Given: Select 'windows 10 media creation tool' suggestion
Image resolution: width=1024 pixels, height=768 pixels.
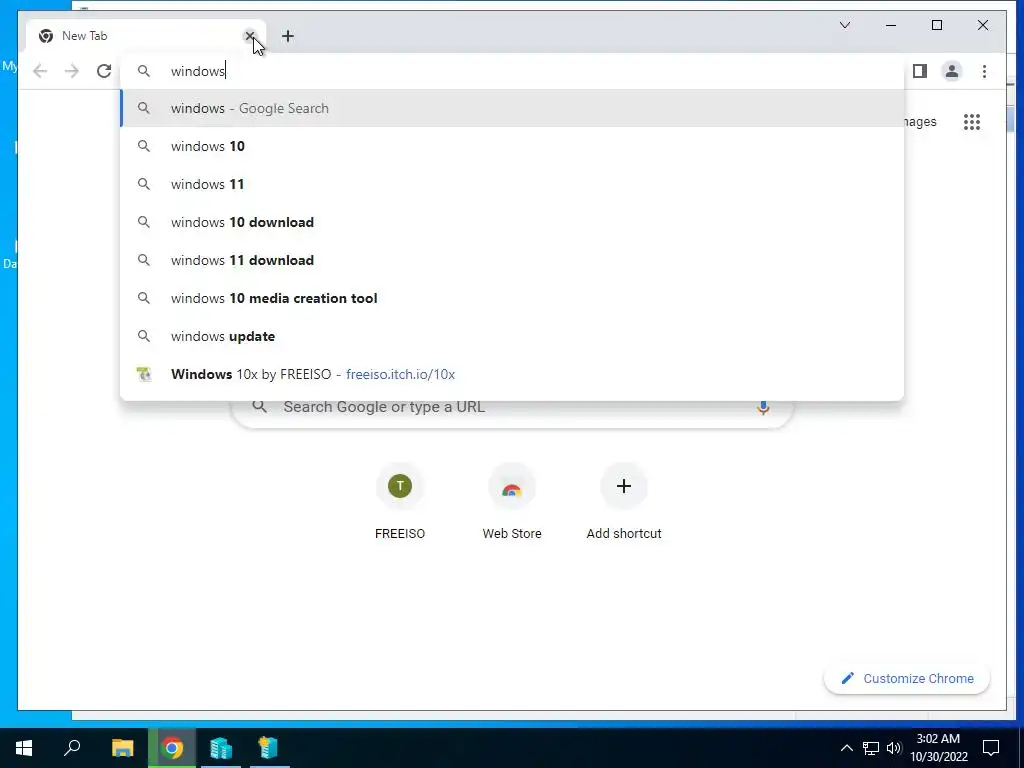Looking at the screenshot, I should (x=512, y=298).
